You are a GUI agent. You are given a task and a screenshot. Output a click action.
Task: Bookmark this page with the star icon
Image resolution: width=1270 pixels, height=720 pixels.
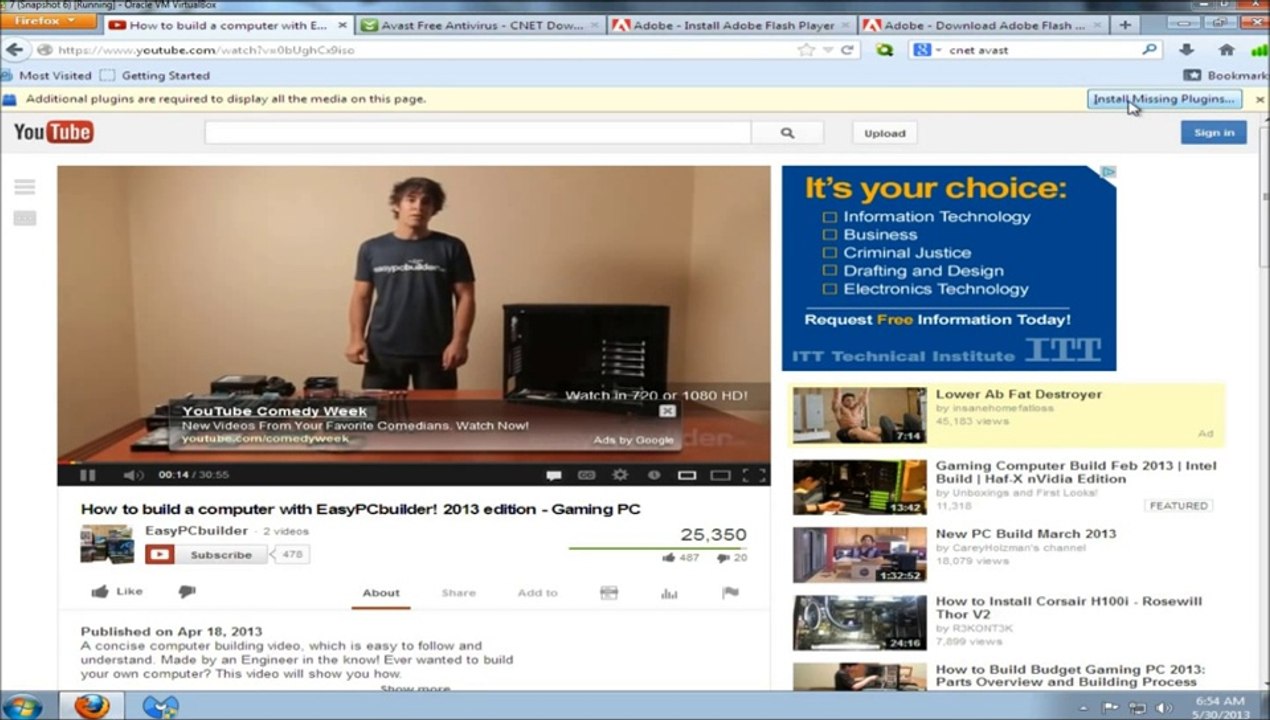coord(806,50)
